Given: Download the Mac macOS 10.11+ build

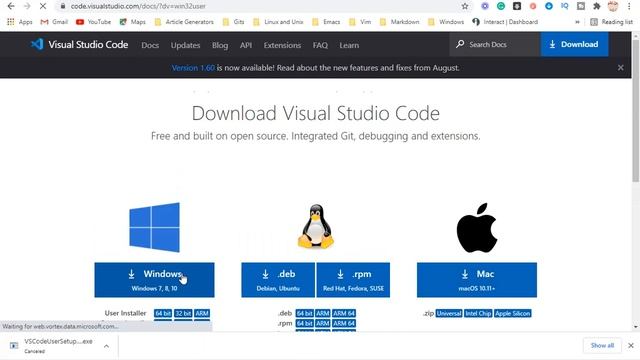Looking at the screenshot, I should pos(477,280).
